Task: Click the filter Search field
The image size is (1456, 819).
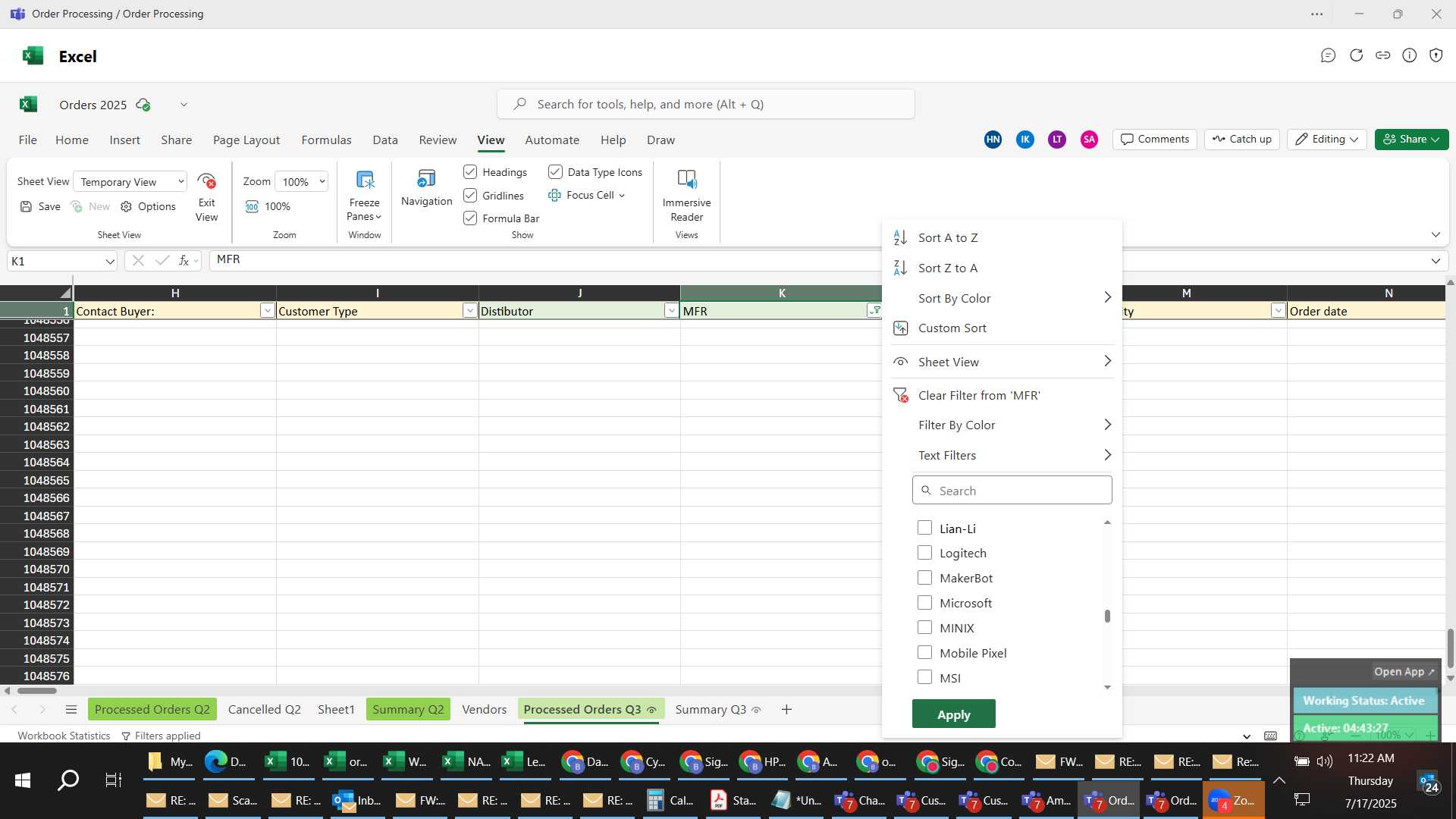Action: click(1012, 491)
